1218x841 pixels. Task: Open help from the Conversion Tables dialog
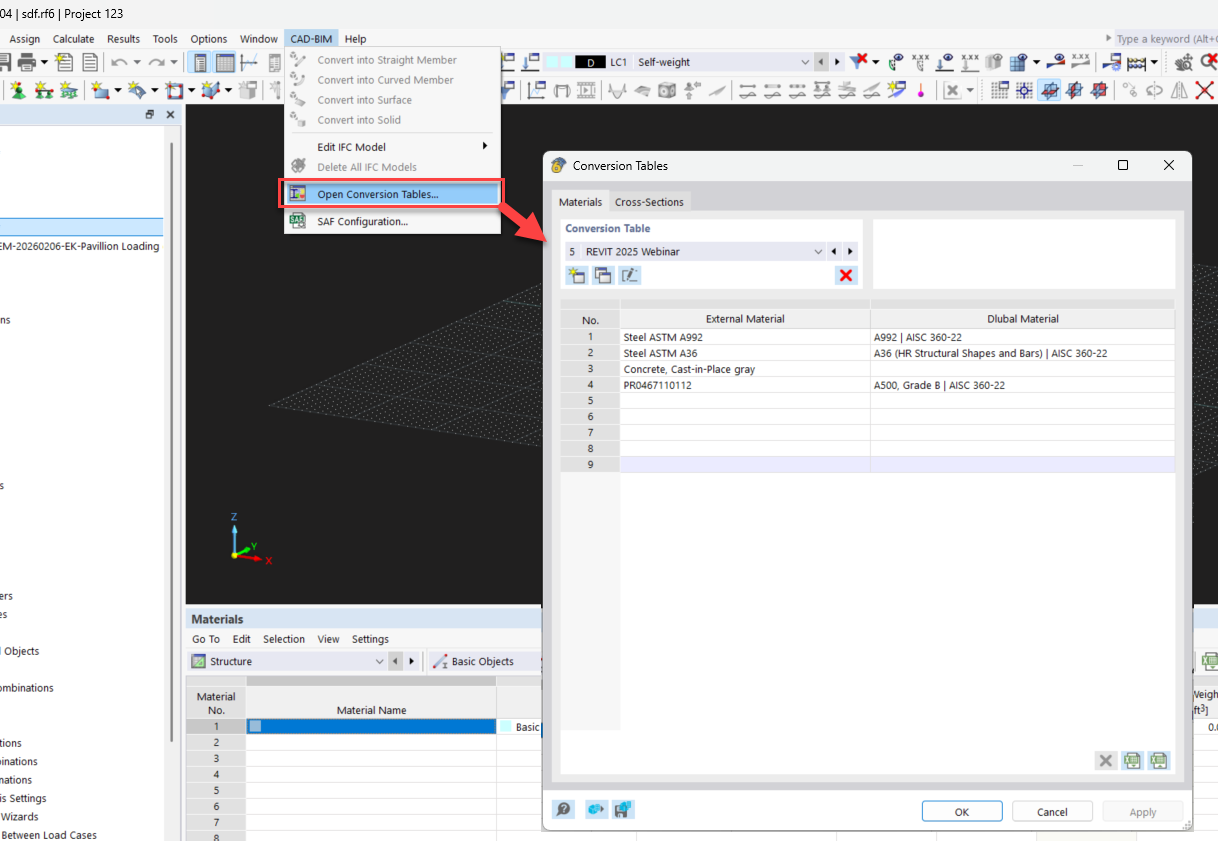coord(563,808)
